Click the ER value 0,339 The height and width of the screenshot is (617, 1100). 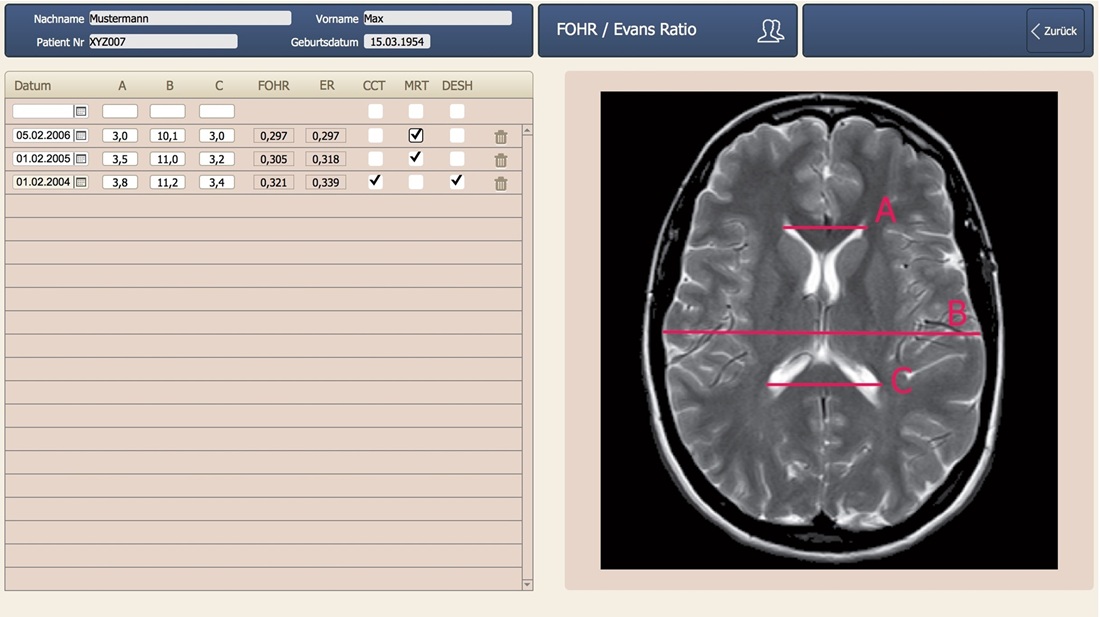[x=326, y=182]
